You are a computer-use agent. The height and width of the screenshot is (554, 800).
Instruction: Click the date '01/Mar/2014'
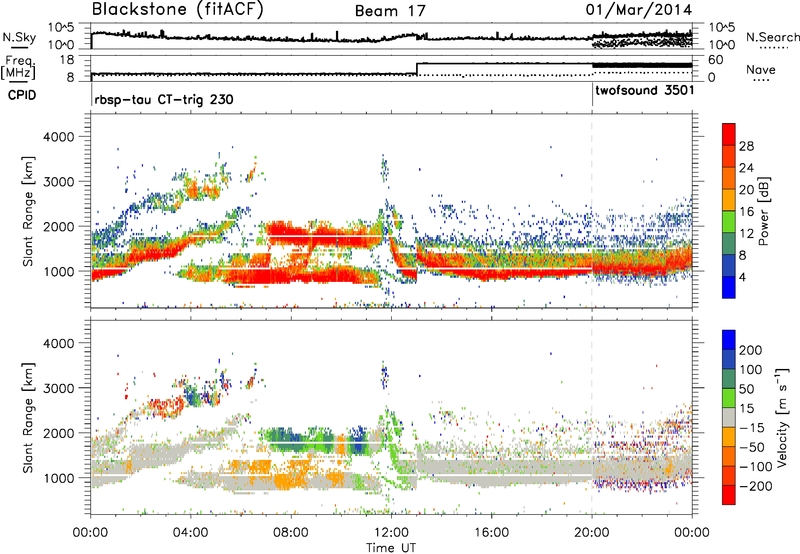pyautogui.click(x=639, y=10)
